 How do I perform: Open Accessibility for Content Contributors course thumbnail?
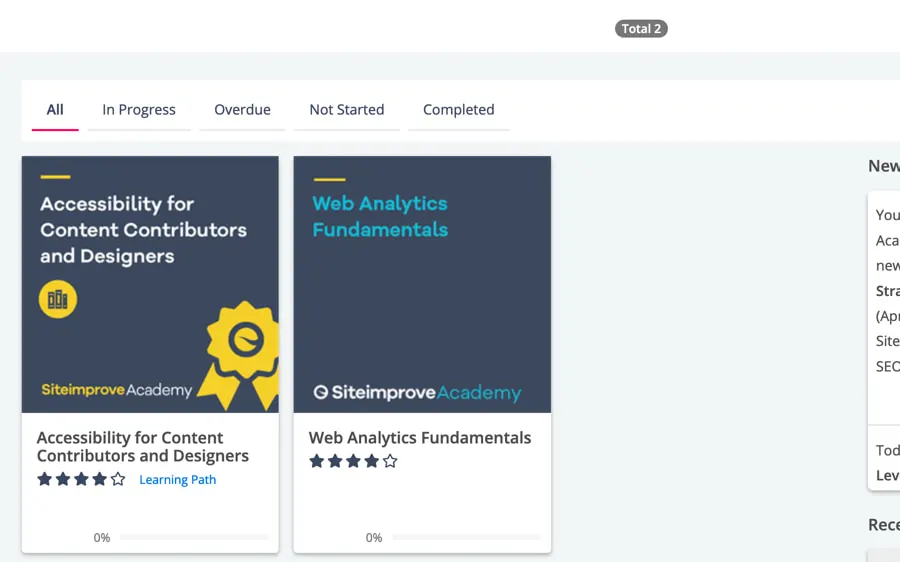point(150,284)
